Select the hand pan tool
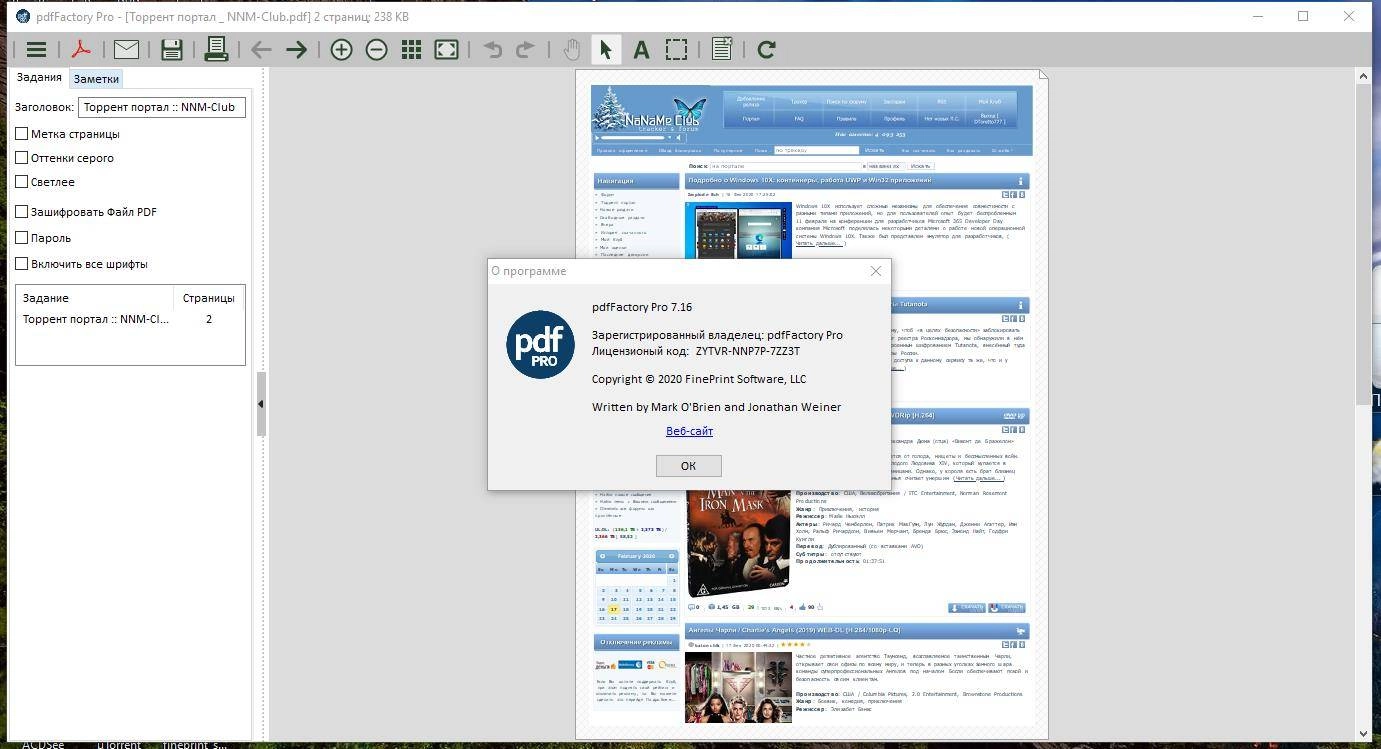The height and width of the screenshot is (749, 1381). click(x=571, y=49)
